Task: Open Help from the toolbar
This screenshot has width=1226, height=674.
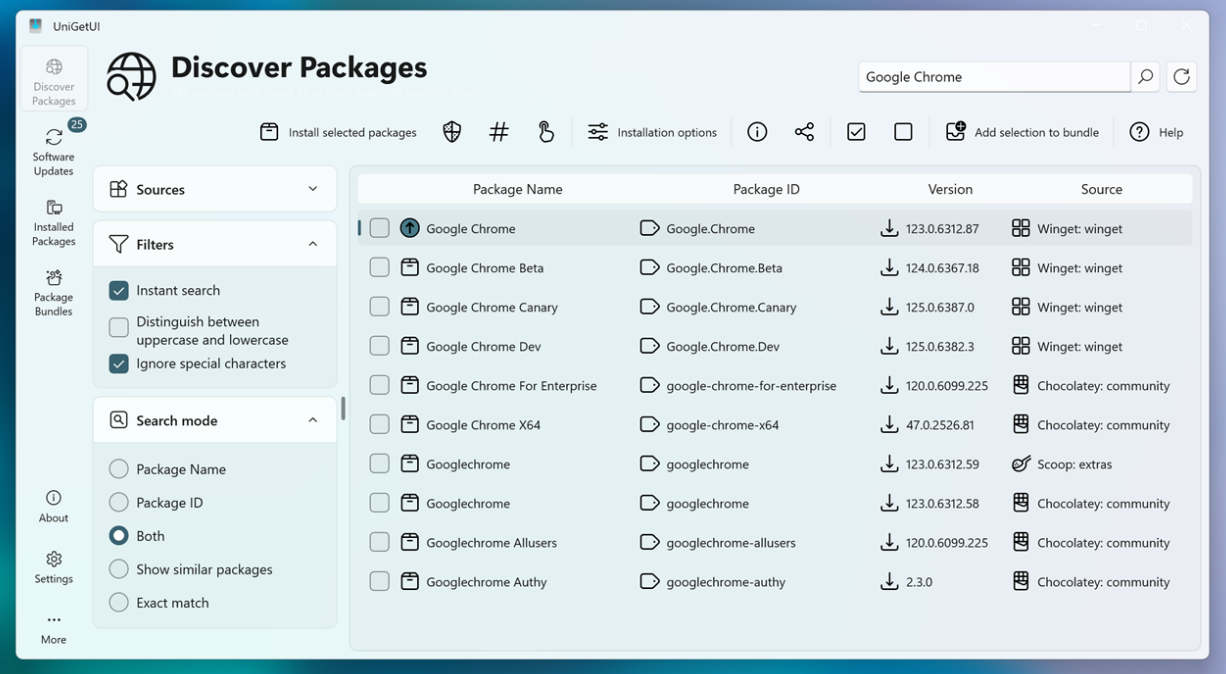Action: click(1156, 132)
